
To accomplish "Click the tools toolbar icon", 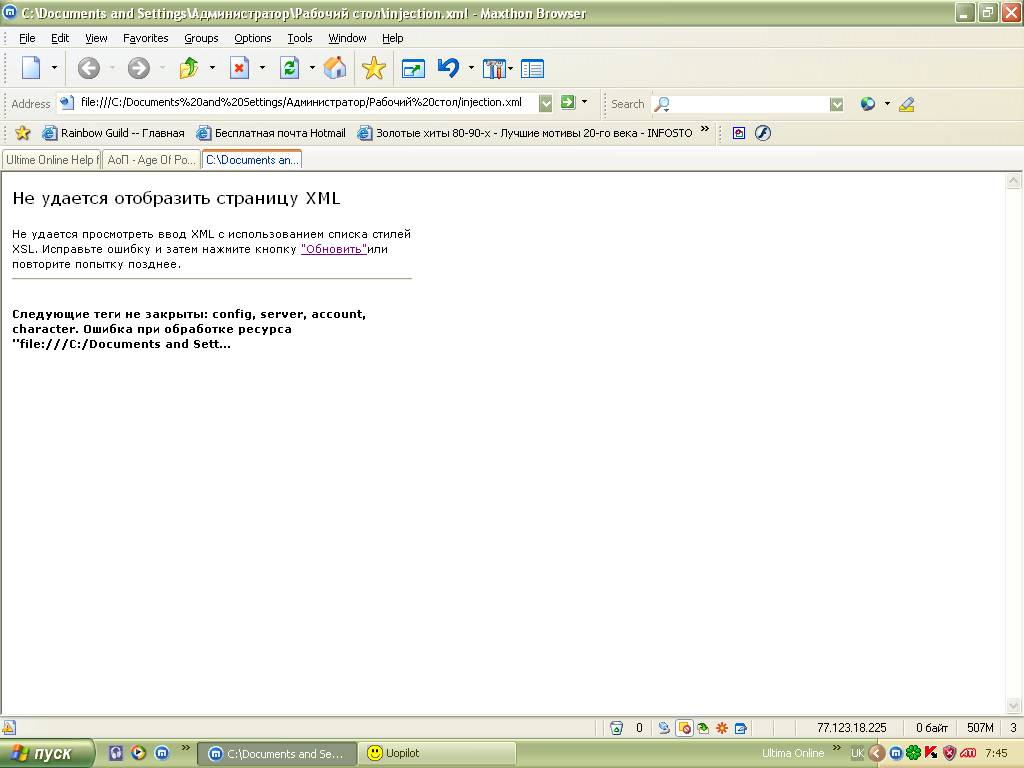I will [x=494, y=68].
